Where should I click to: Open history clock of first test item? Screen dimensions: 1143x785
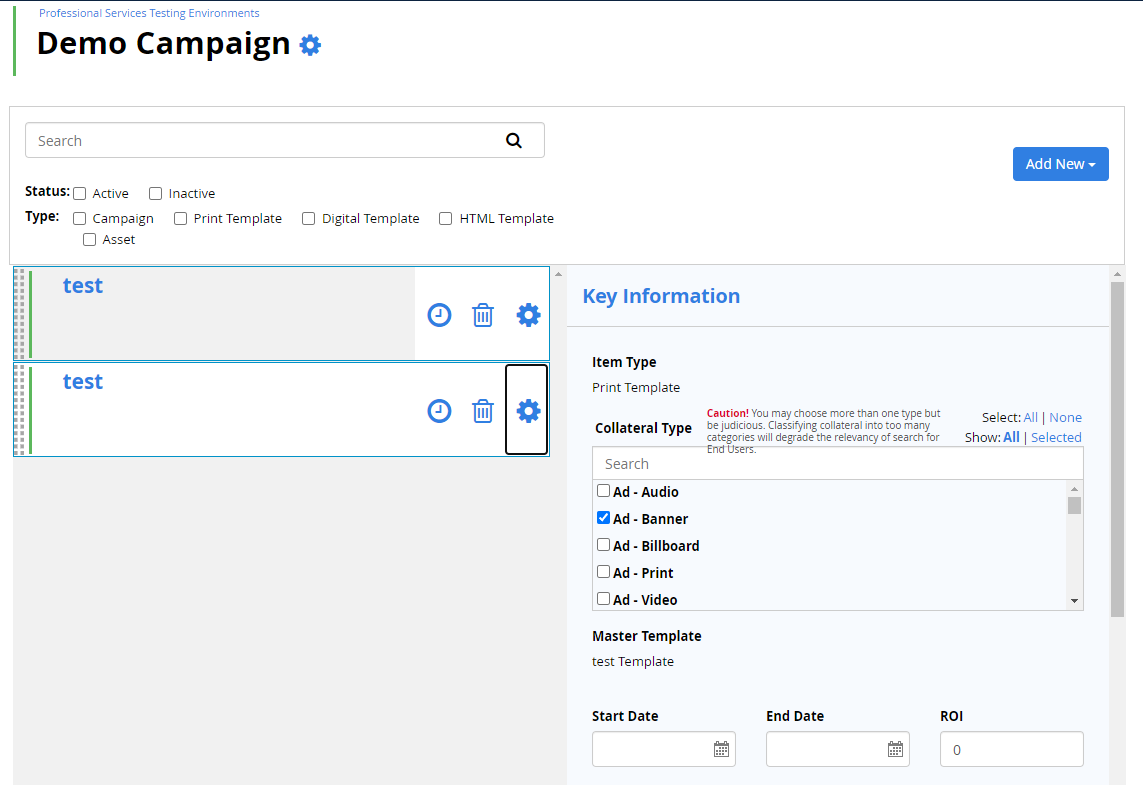point(439,315)
